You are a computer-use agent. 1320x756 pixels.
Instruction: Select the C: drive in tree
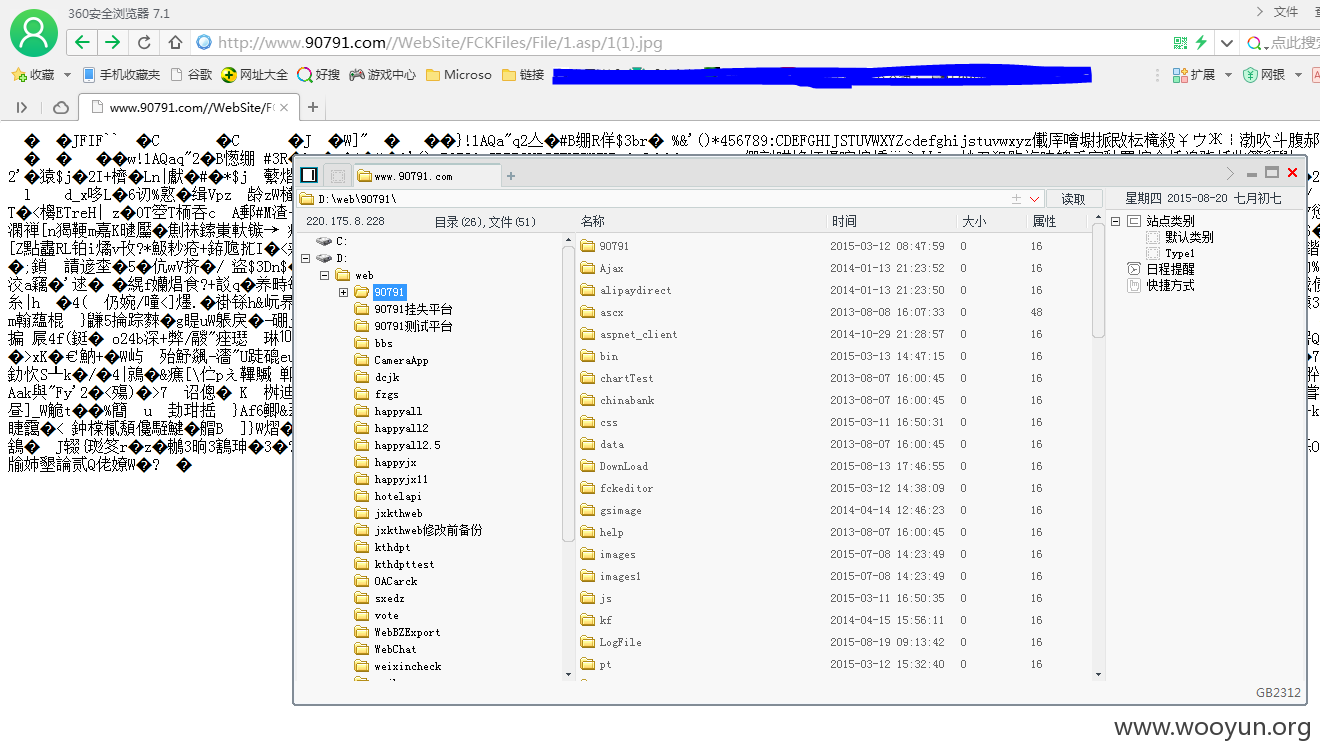(x=331, y=241)
